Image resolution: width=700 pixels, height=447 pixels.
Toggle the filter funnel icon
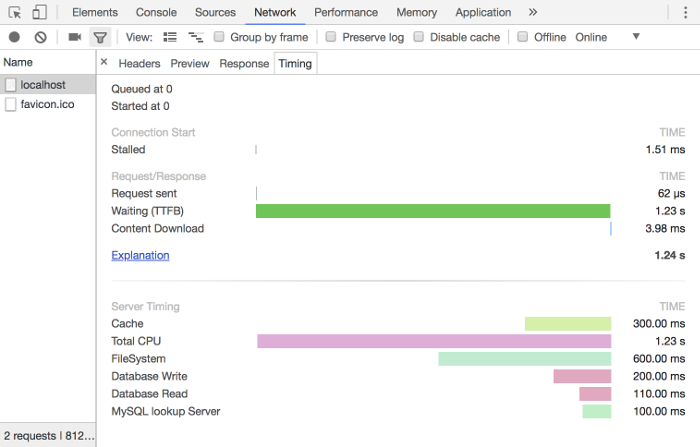click(x=100, y=37)
